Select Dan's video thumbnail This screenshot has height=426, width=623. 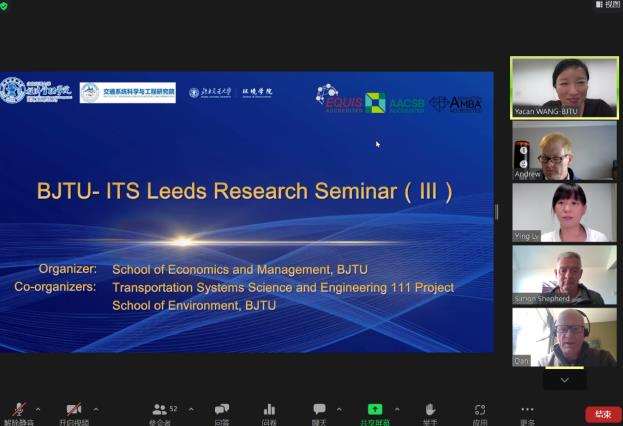pos(564,337)
